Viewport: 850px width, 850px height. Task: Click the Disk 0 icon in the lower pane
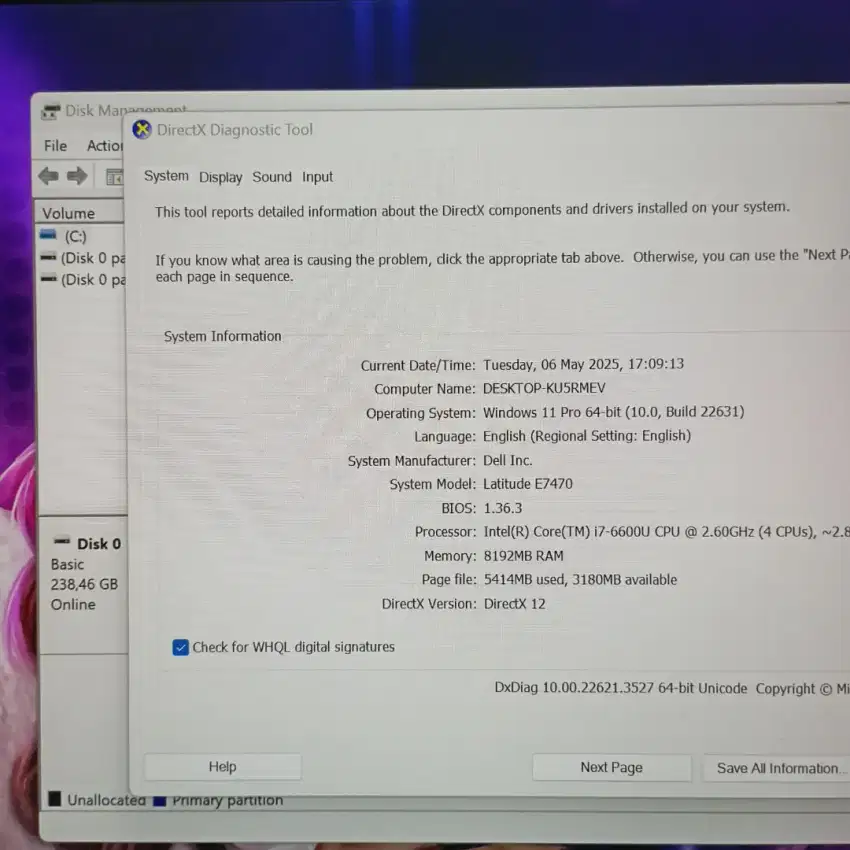pyautogui.click(x=62, y=541)
